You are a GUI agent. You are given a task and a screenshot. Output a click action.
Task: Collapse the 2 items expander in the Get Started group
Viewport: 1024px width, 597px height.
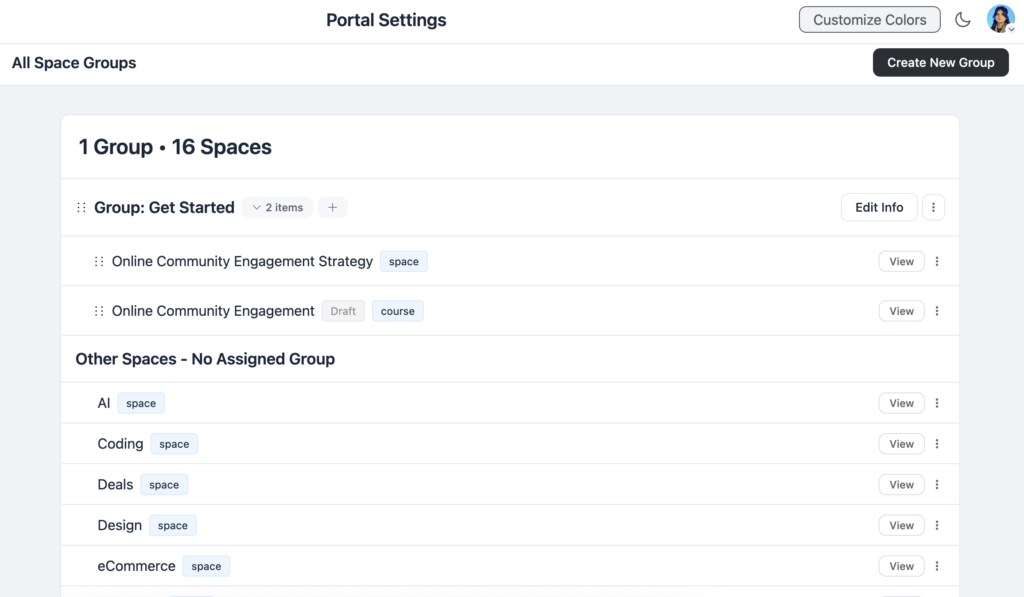tap(278, 207)
